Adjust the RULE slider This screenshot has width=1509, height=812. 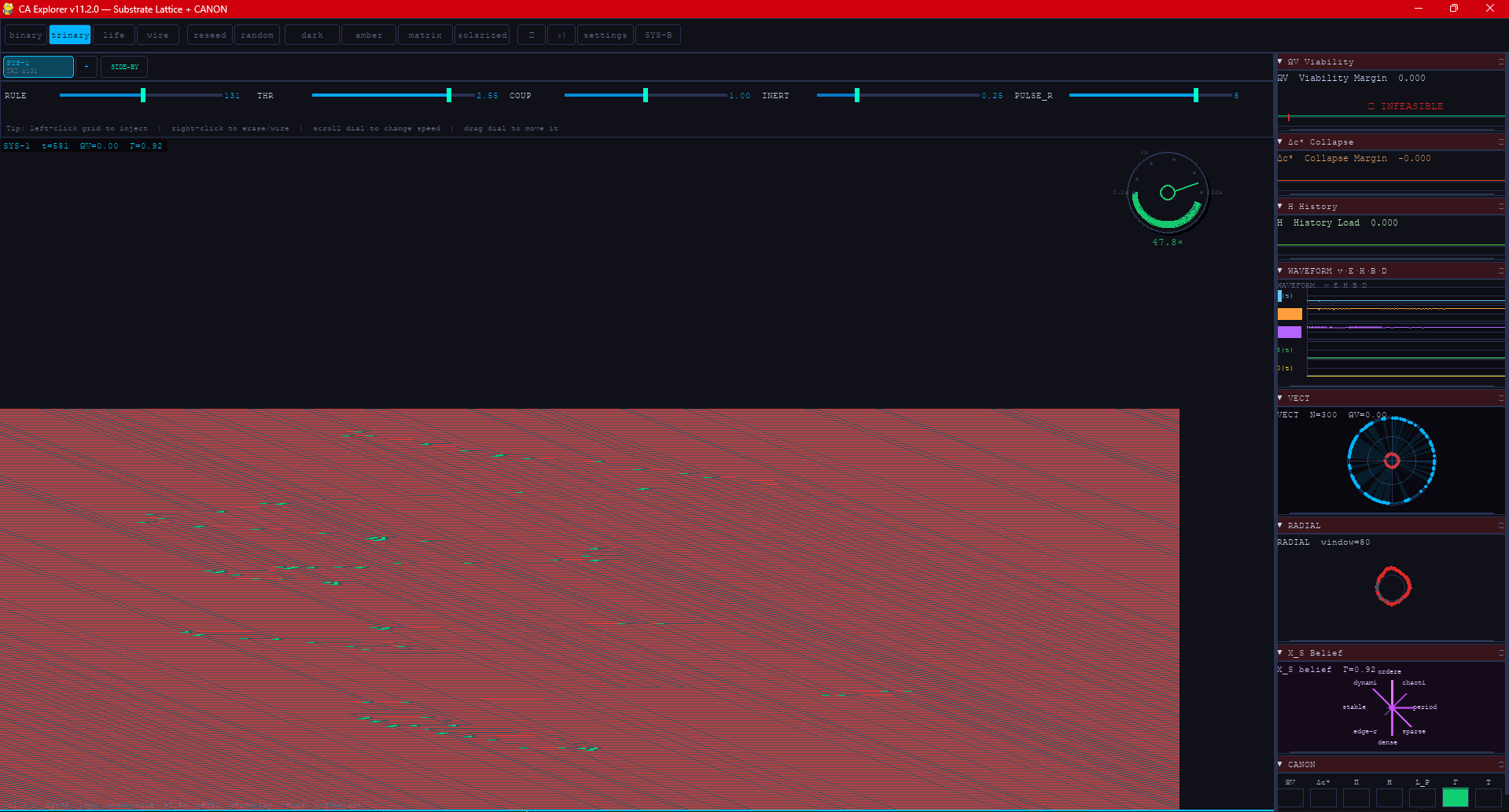click(x=142, y=95)
